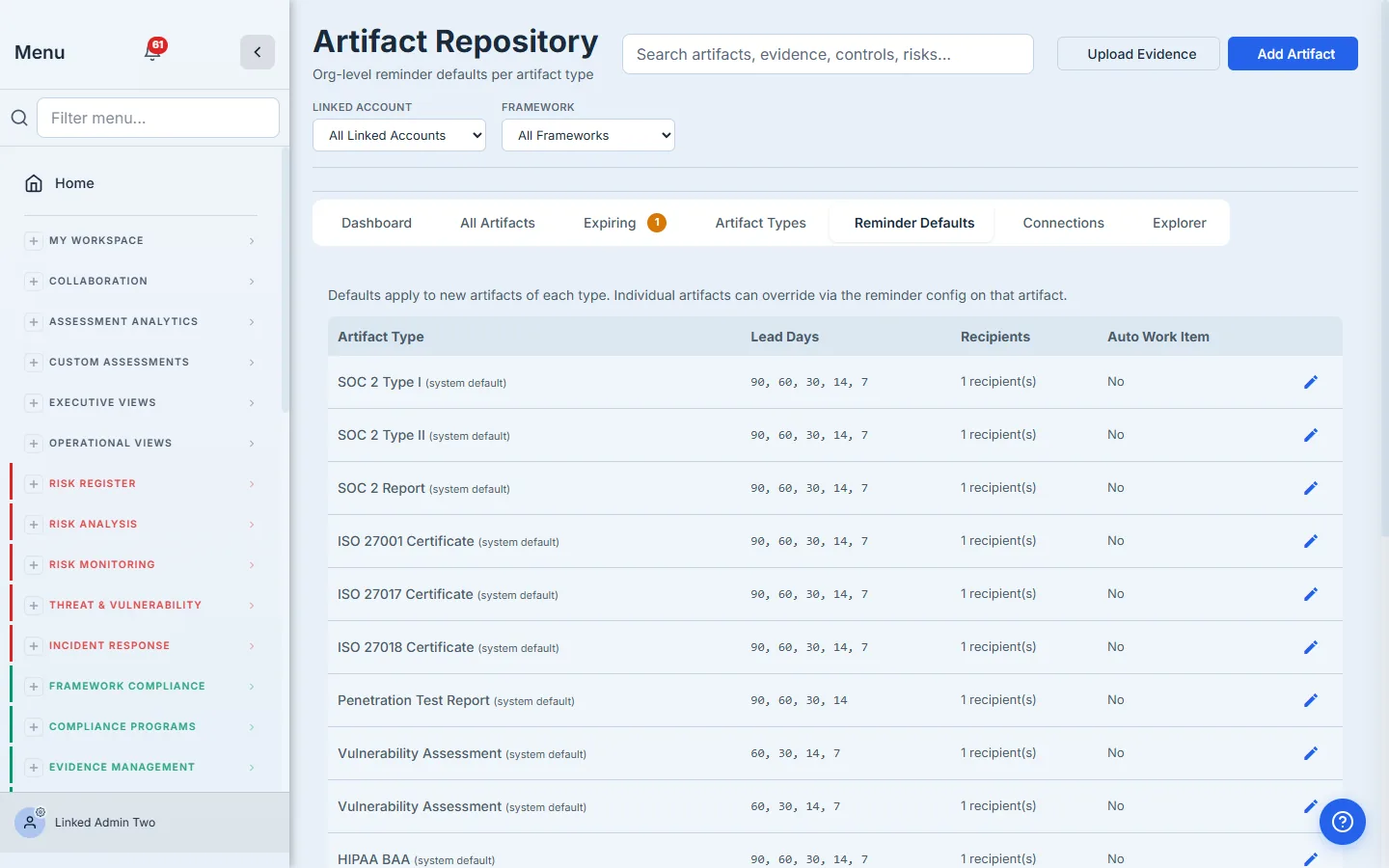Click the Auto Work Item column header

[1158, 337]
